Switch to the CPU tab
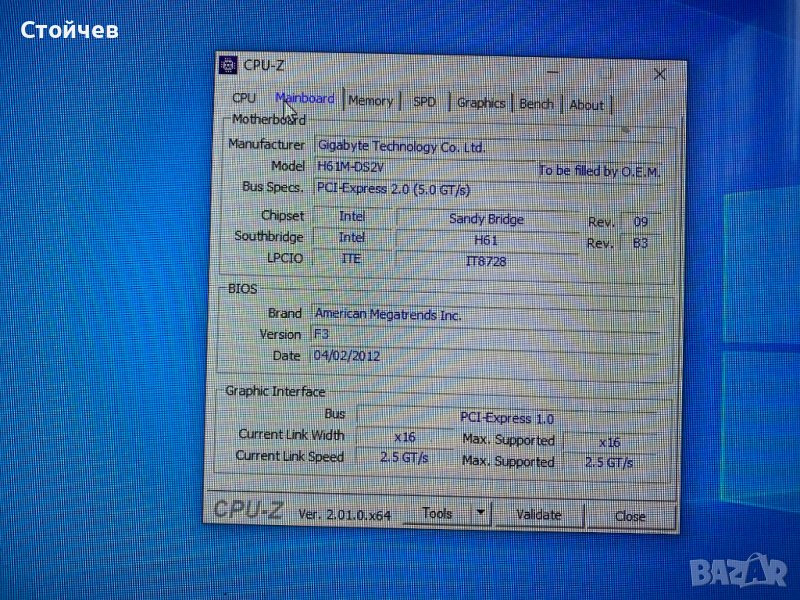800x600 pixels. [x=244, y=98]
